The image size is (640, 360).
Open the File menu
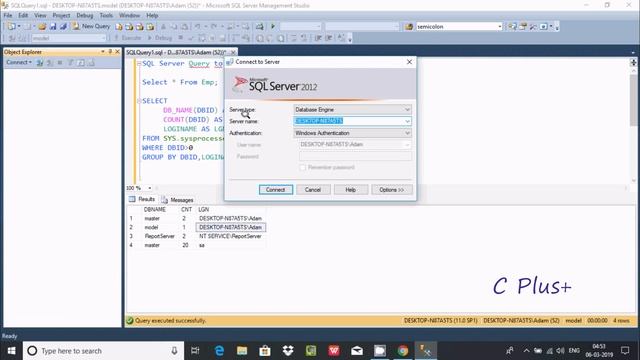[8, 16]
